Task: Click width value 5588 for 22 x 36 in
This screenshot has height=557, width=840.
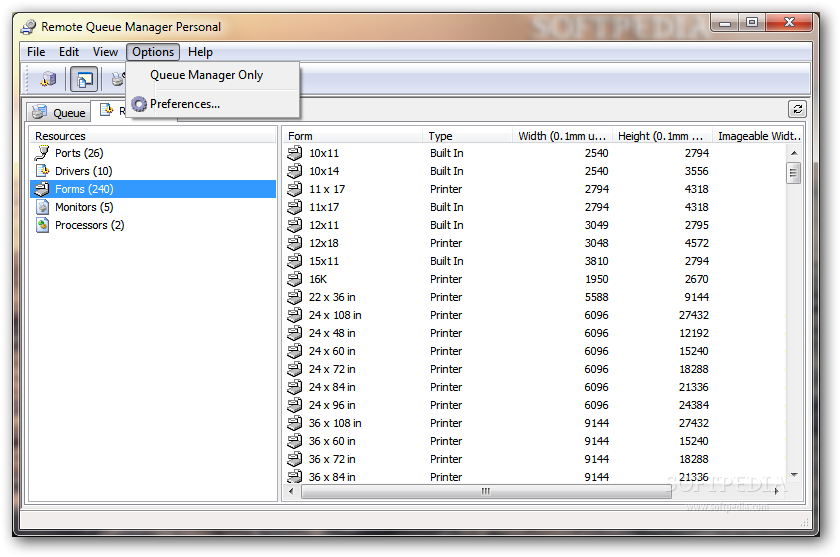Action: click(596, 297)
